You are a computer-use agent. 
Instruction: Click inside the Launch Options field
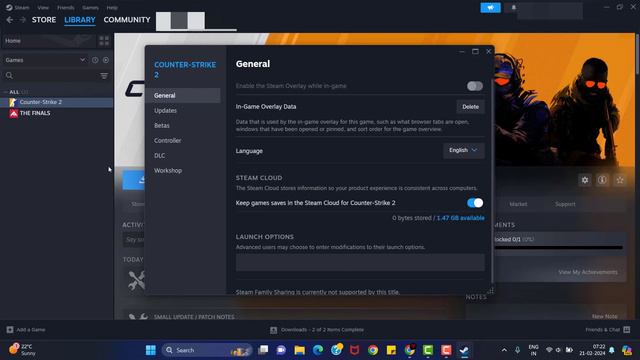coord(360,262)
